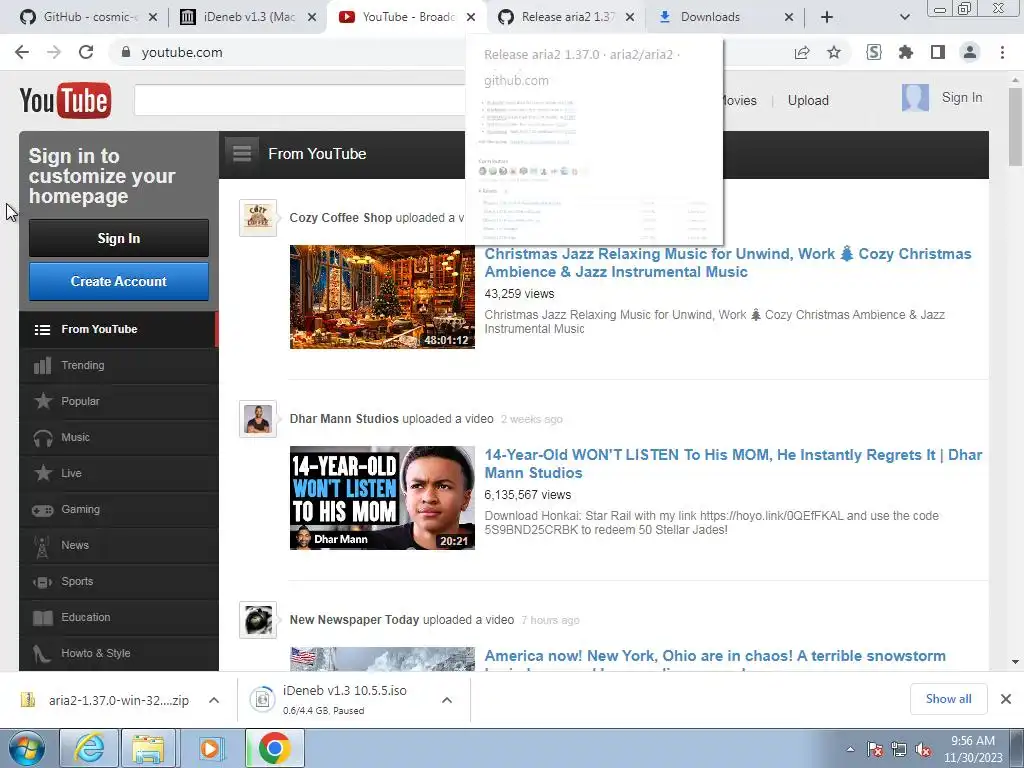Screen dimensions: 1024x768
Task: Bookmark this page with the star icon
Action: click(x=834, y=52)
